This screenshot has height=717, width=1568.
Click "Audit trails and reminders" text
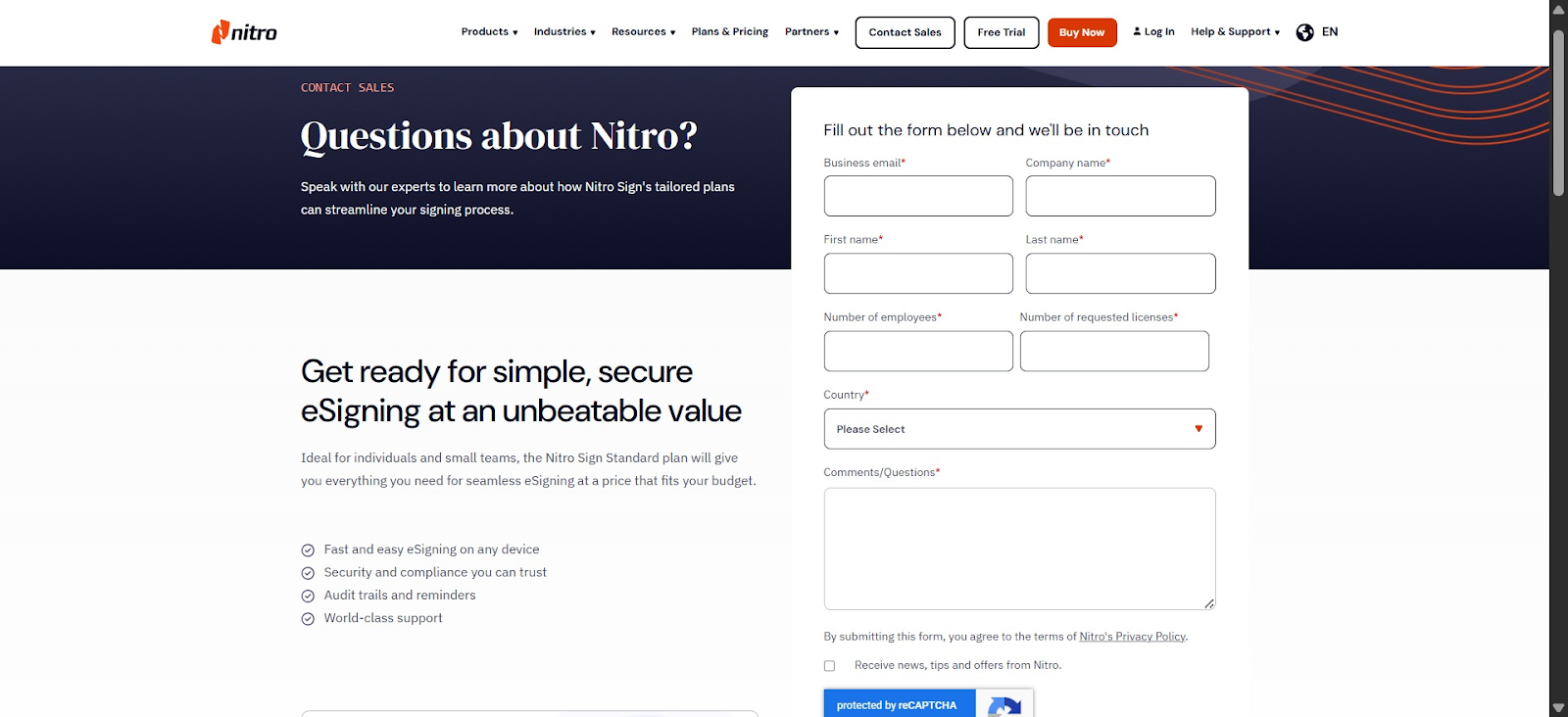tap(400, 595)
